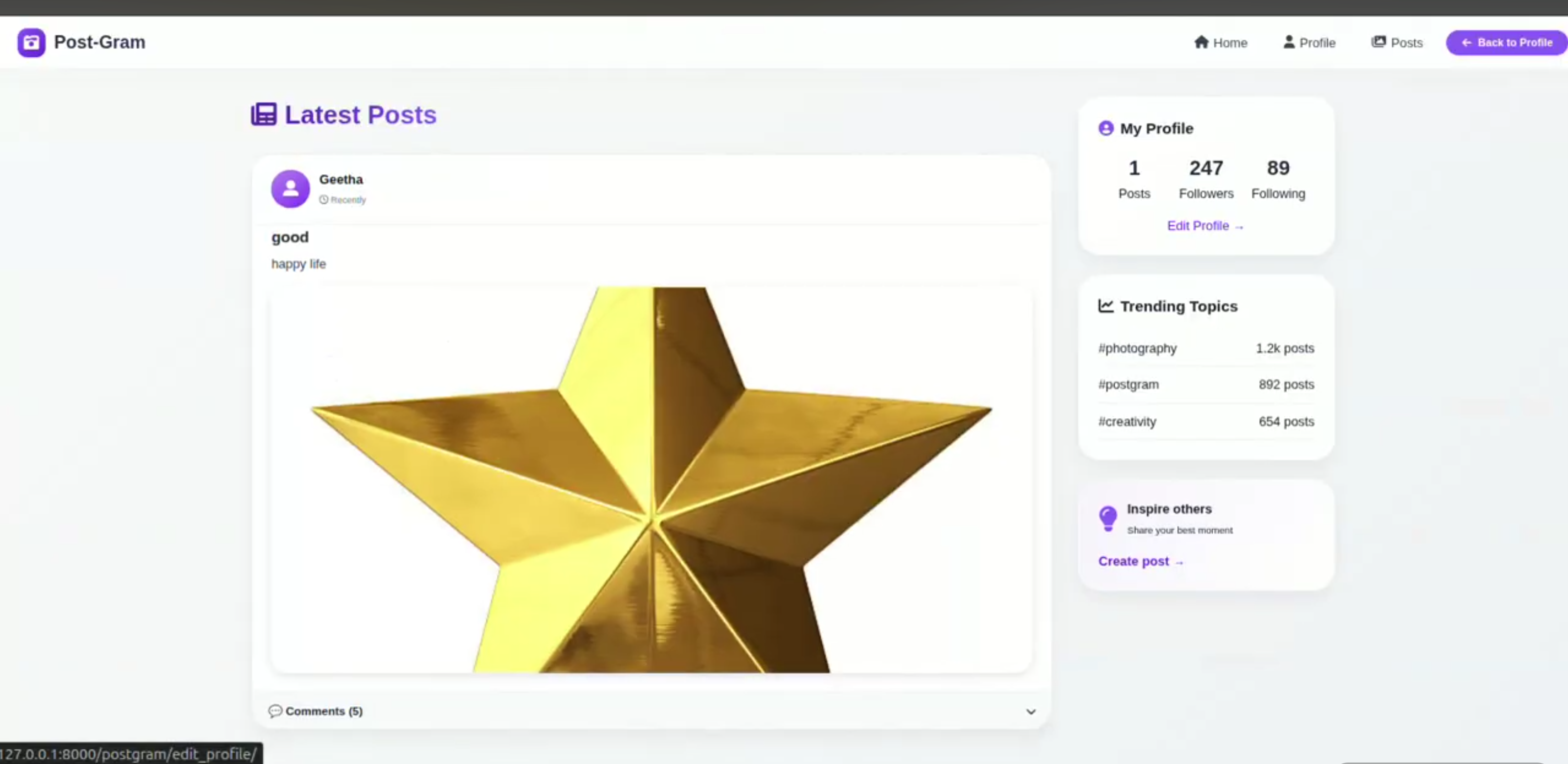
Task: Click the 892 posts count
Action: pyautogui.click(x=1286, y=384)
